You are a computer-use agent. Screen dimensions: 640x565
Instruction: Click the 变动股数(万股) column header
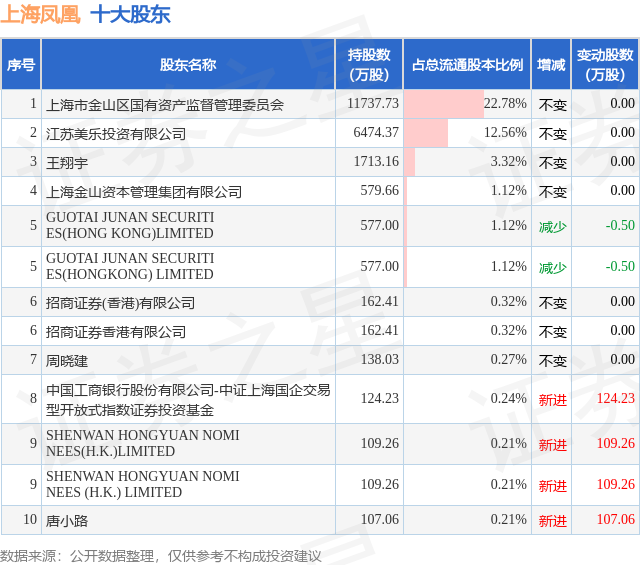tap(605, 65)
